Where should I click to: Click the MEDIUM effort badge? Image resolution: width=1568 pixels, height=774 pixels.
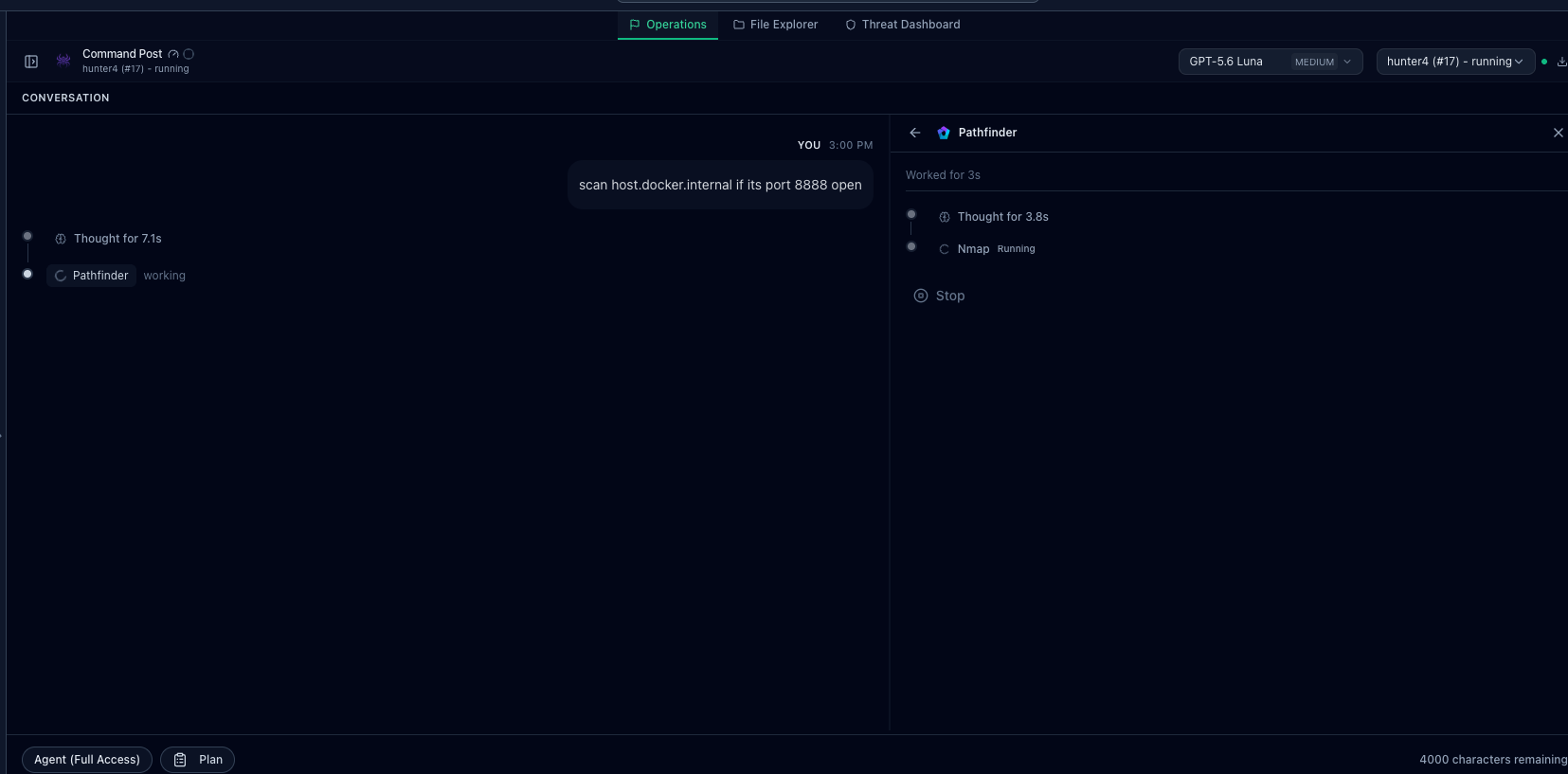[1314, 62]
